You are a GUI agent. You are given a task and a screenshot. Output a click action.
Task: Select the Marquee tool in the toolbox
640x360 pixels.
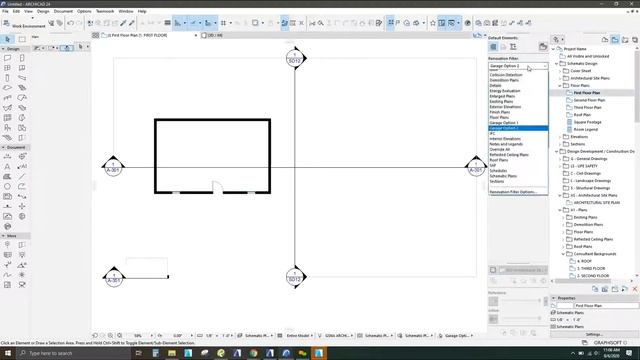[22, 39]
